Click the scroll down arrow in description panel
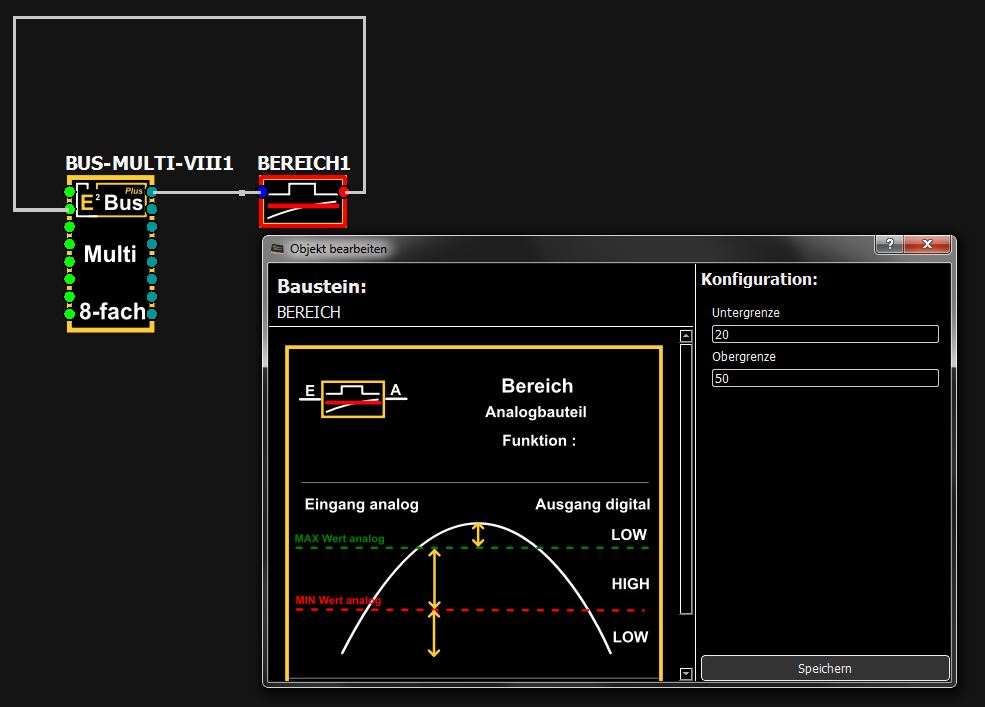 point(686,674)
